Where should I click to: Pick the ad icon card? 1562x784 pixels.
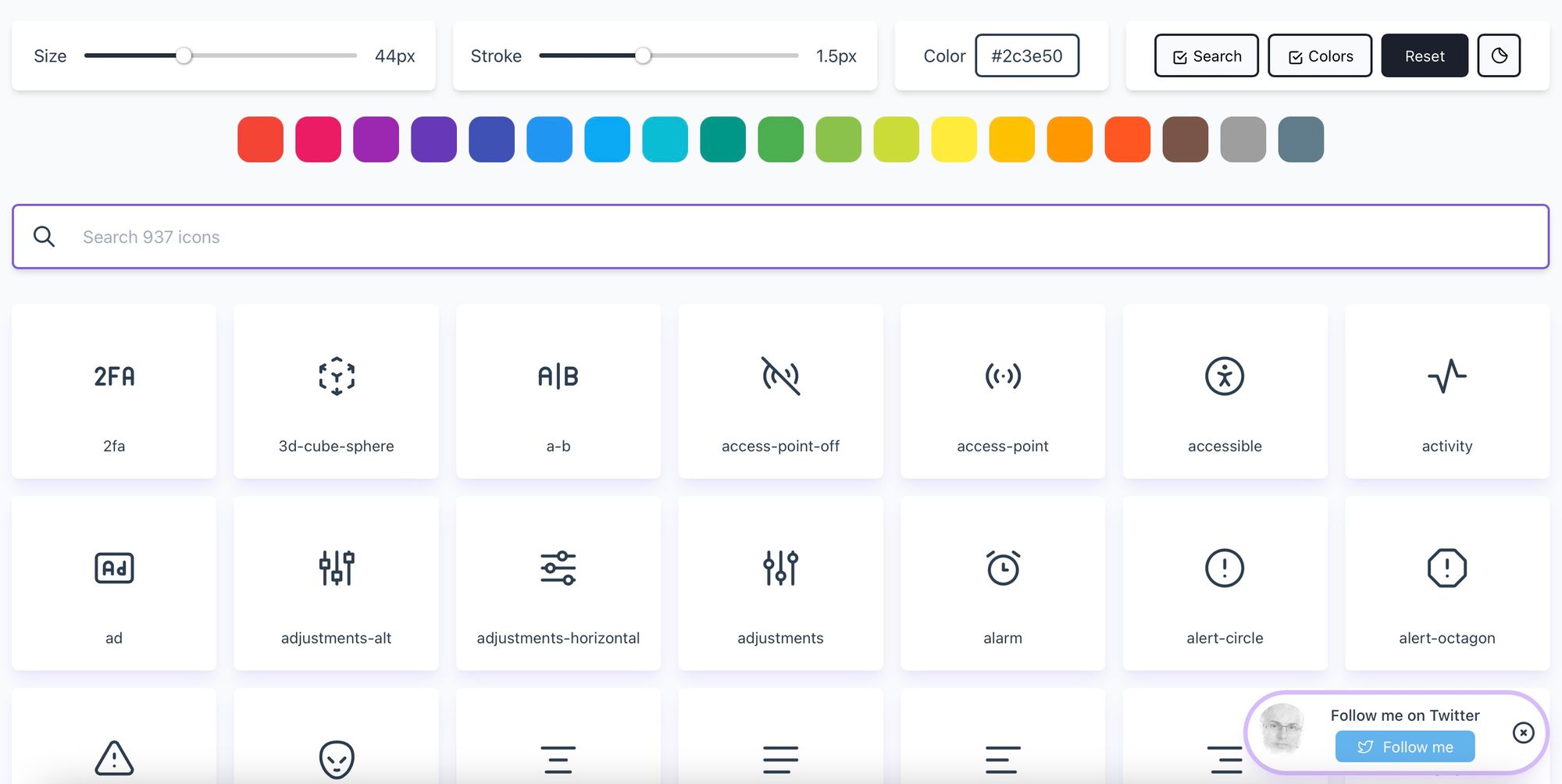[x=114, y=583]
